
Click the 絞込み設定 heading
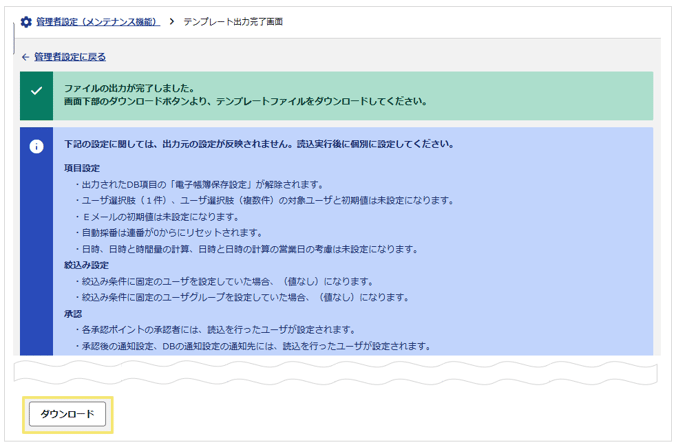(86, 265)
